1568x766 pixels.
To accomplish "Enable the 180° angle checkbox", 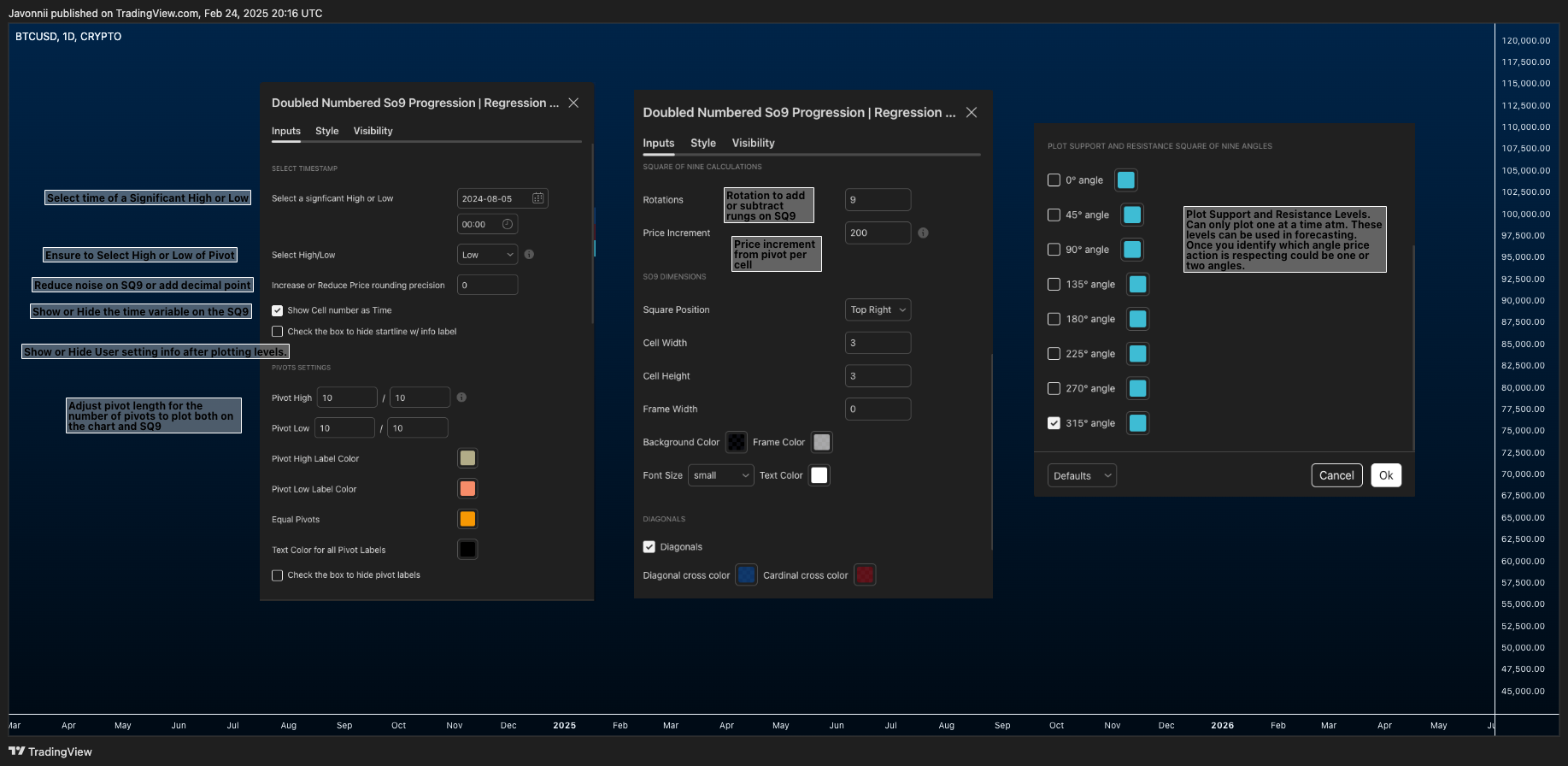I will [1054, 319].
